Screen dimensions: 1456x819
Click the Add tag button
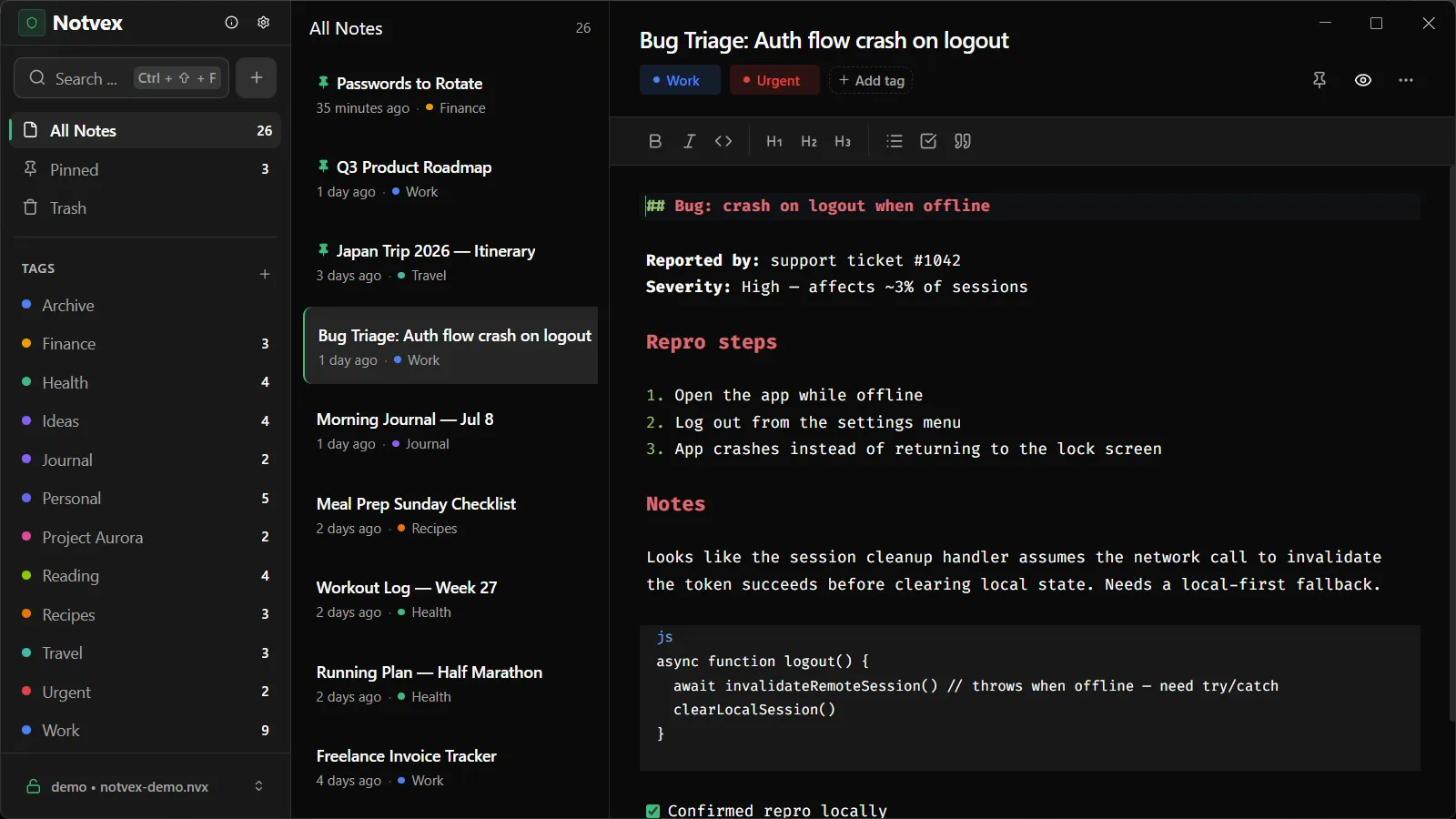click(x=871, y=80)
